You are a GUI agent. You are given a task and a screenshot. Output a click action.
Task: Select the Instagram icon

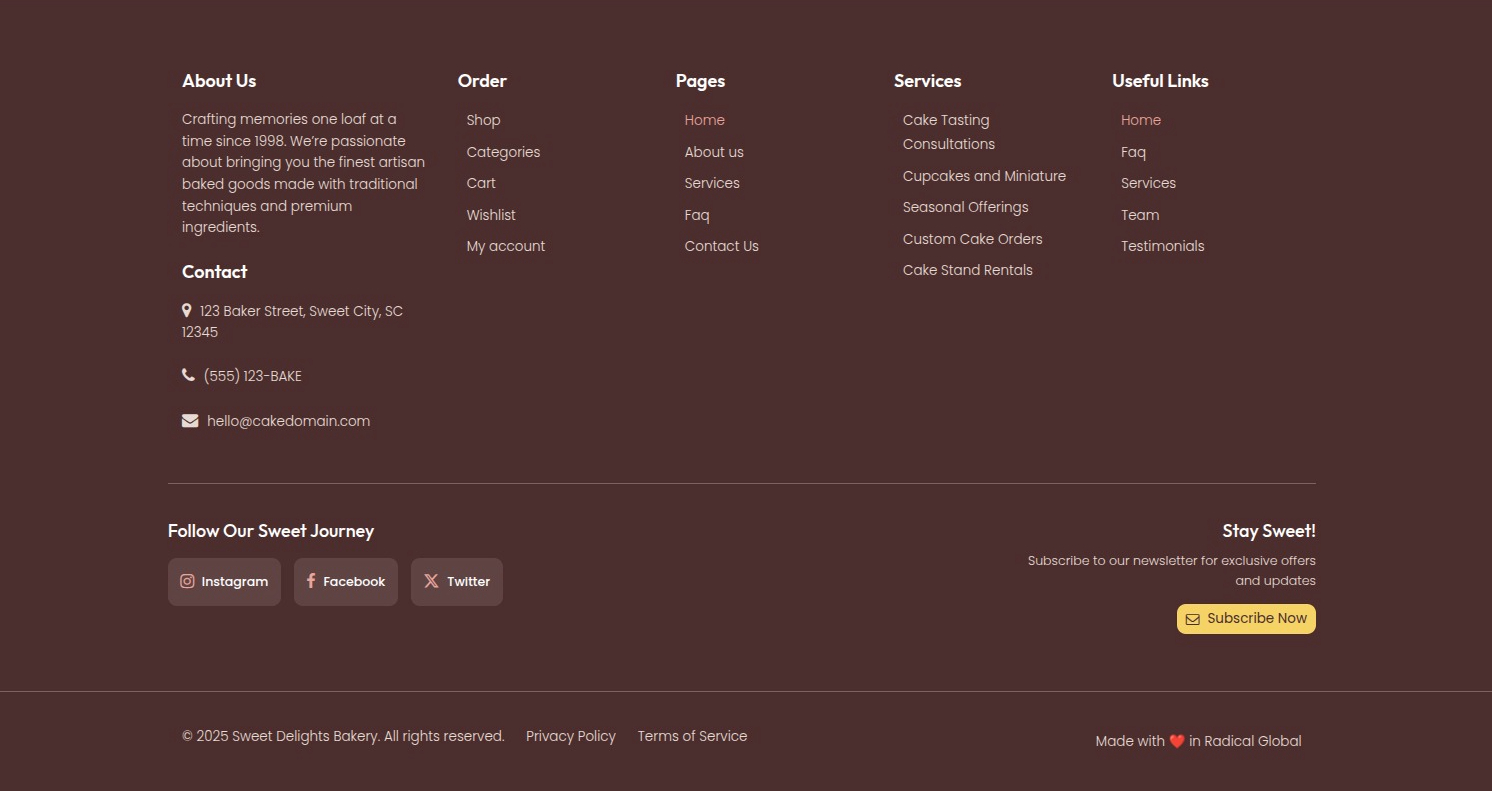(x=187, y=581)
